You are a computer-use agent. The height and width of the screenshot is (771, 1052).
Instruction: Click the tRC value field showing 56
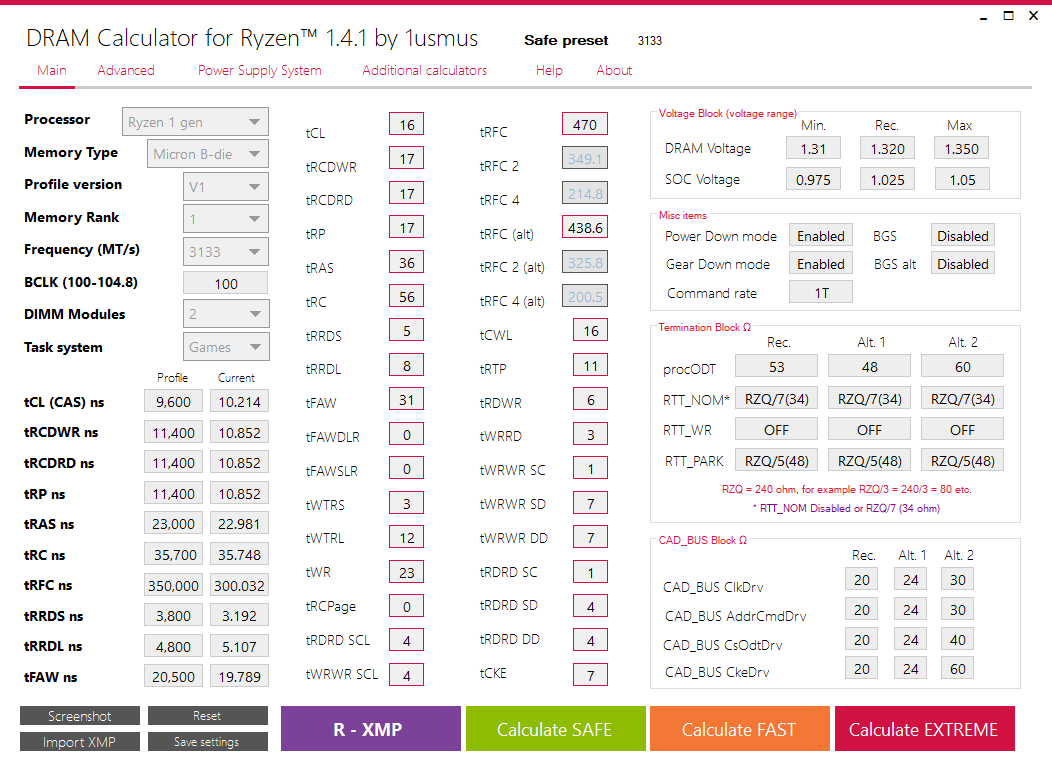[x=407, y=297]
